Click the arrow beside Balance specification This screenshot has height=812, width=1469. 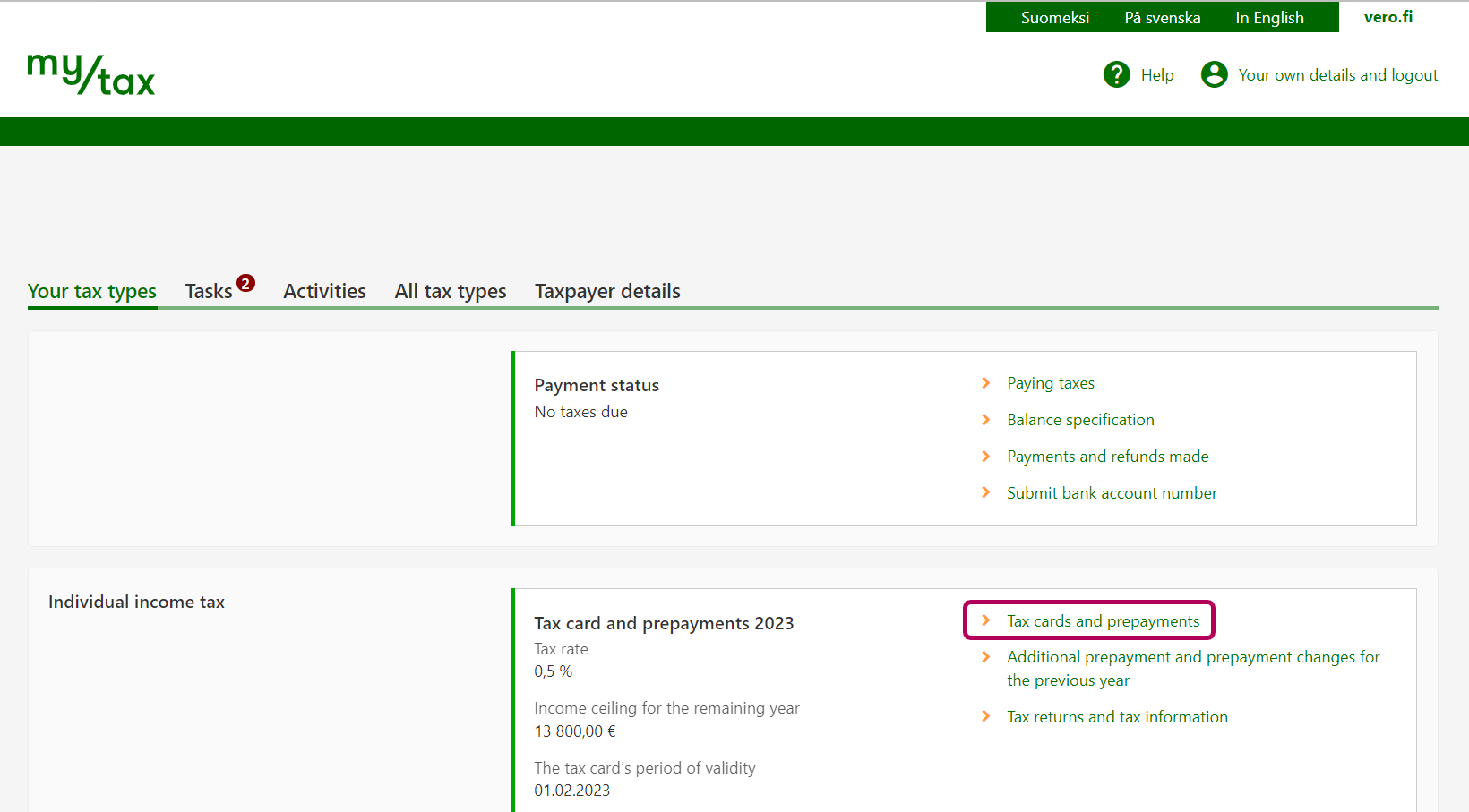point(985,420)
